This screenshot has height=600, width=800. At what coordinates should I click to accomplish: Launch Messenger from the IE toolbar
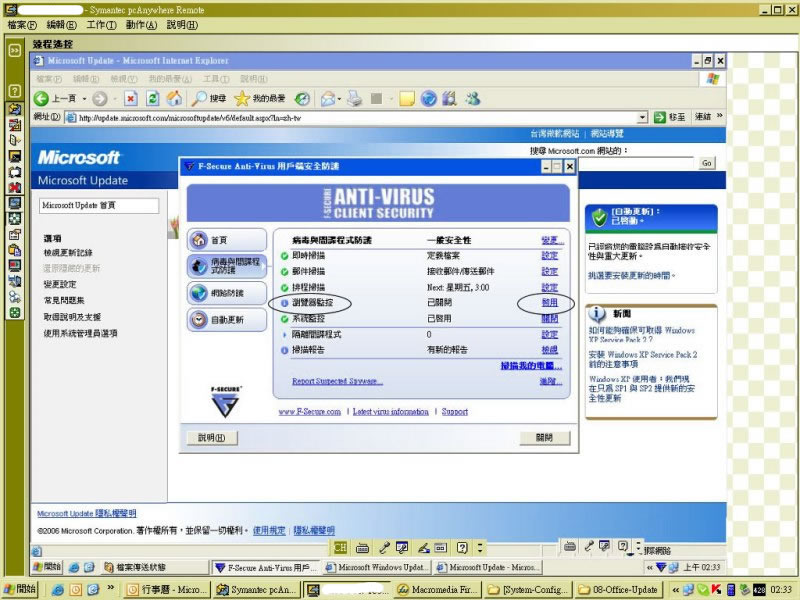point(472,98)
